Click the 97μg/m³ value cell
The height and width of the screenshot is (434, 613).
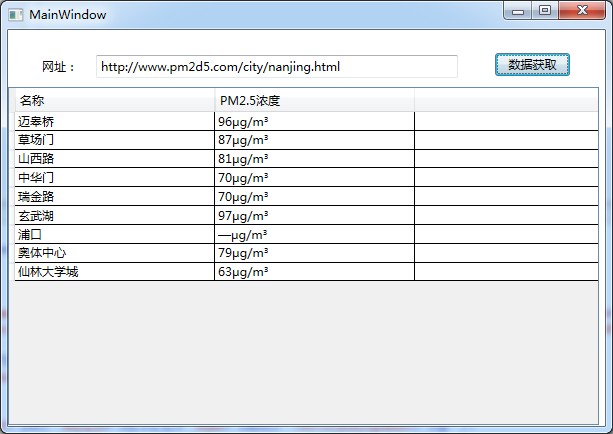pyautogui.click(x=314, y=215)
